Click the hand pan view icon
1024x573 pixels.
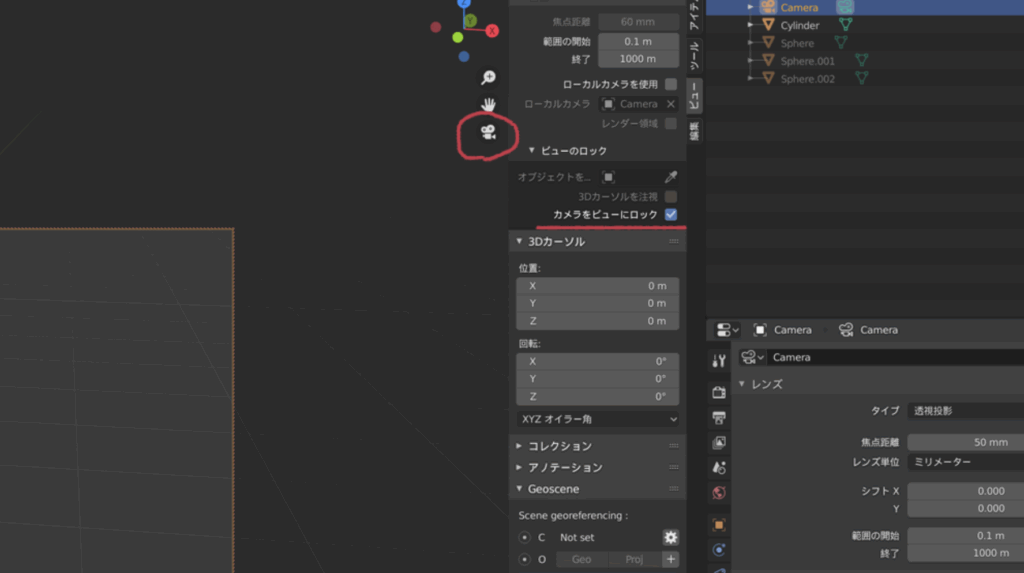488,105
